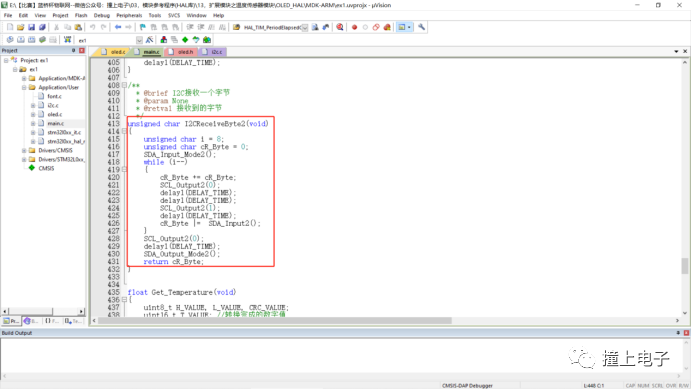This screenshot has height=389, width=692.
Task: Open the Project menu
Action: click(60, 15)
